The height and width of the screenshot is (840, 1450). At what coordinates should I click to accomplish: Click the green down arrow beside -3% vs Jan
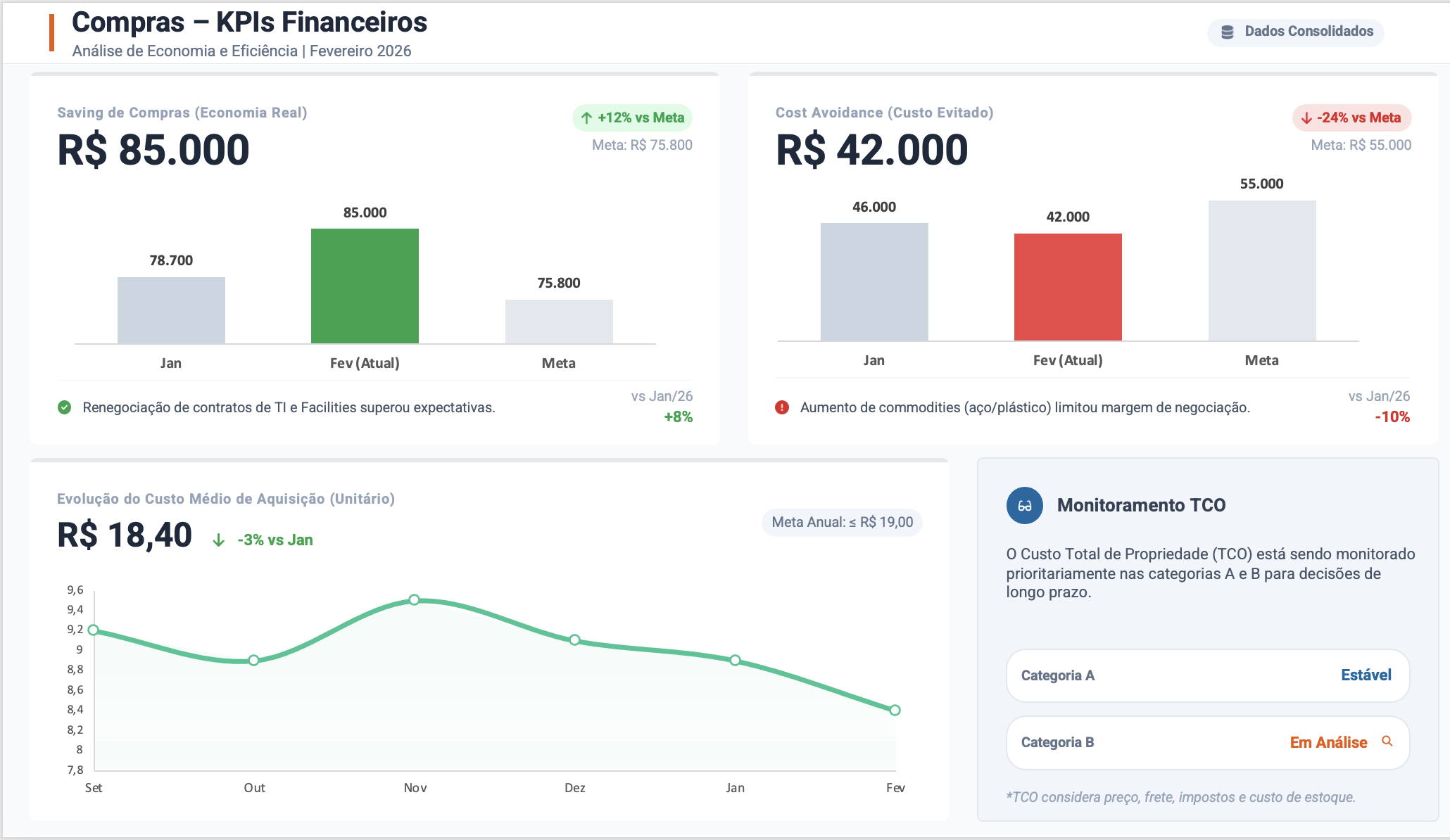tap(219, 540)
